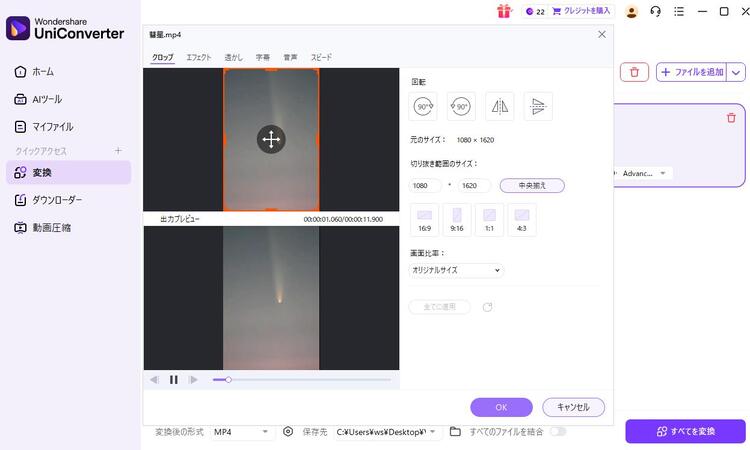The height and width of the screenshot is (450, 750).
Task: Click the playback progress slider handle
Action: pyautogui.click(x=229, y=380)
